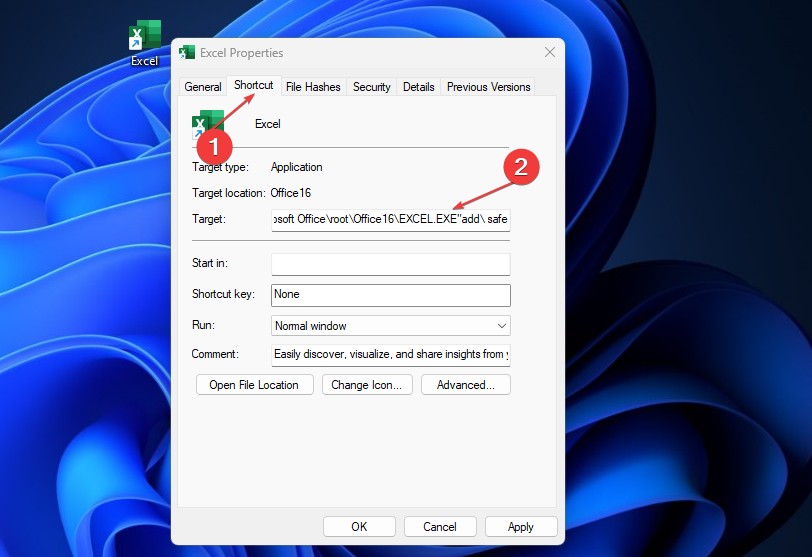This screenshot has height=557, width=812.
Task: Click the Comment text field
Action: pyautogui.click(x=390, y=355)
